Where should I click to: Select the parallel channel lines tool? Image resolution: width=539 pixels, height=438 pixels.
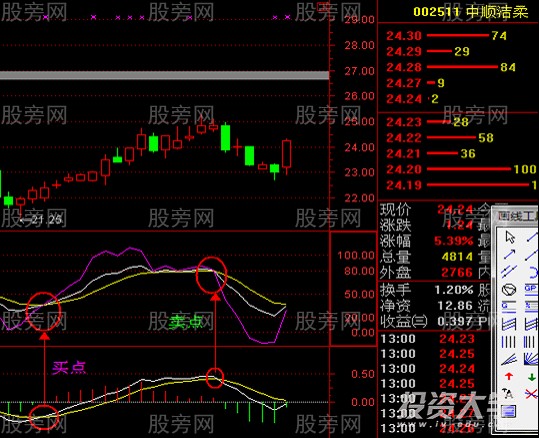point(509,324)
